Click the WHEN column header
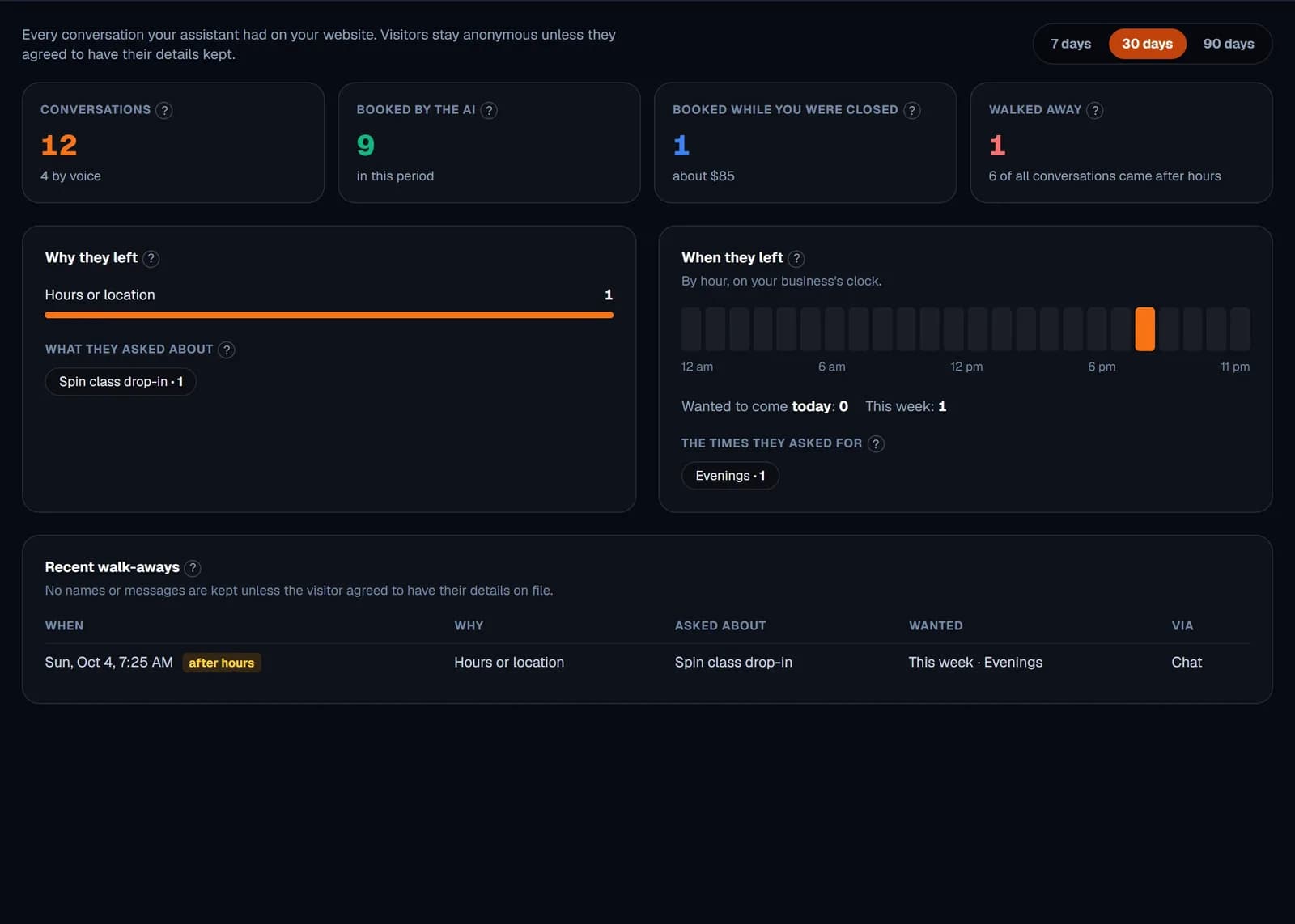The image size is (1295, 924). click(64, 625)
